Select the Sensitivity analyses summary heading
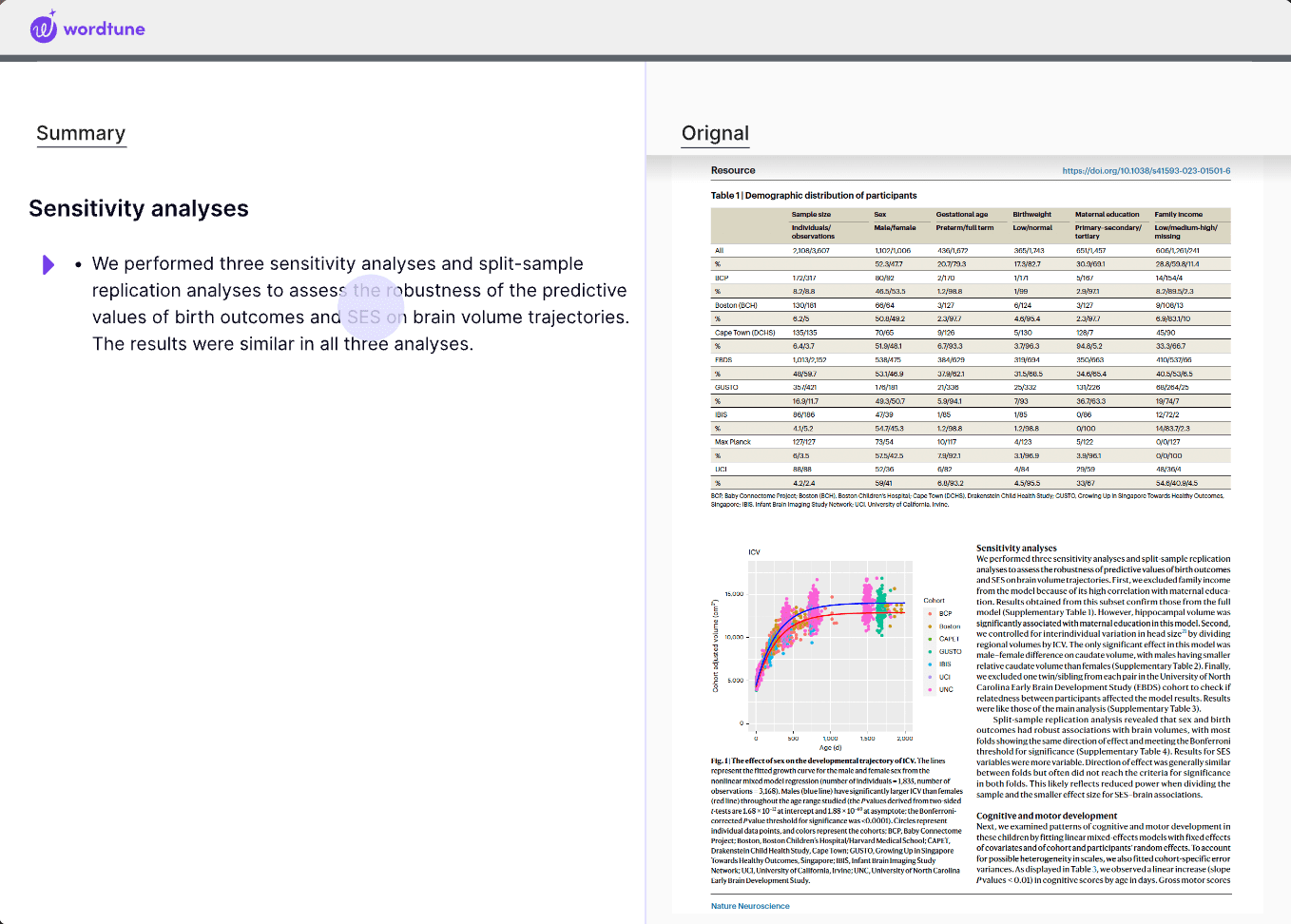 139,208
